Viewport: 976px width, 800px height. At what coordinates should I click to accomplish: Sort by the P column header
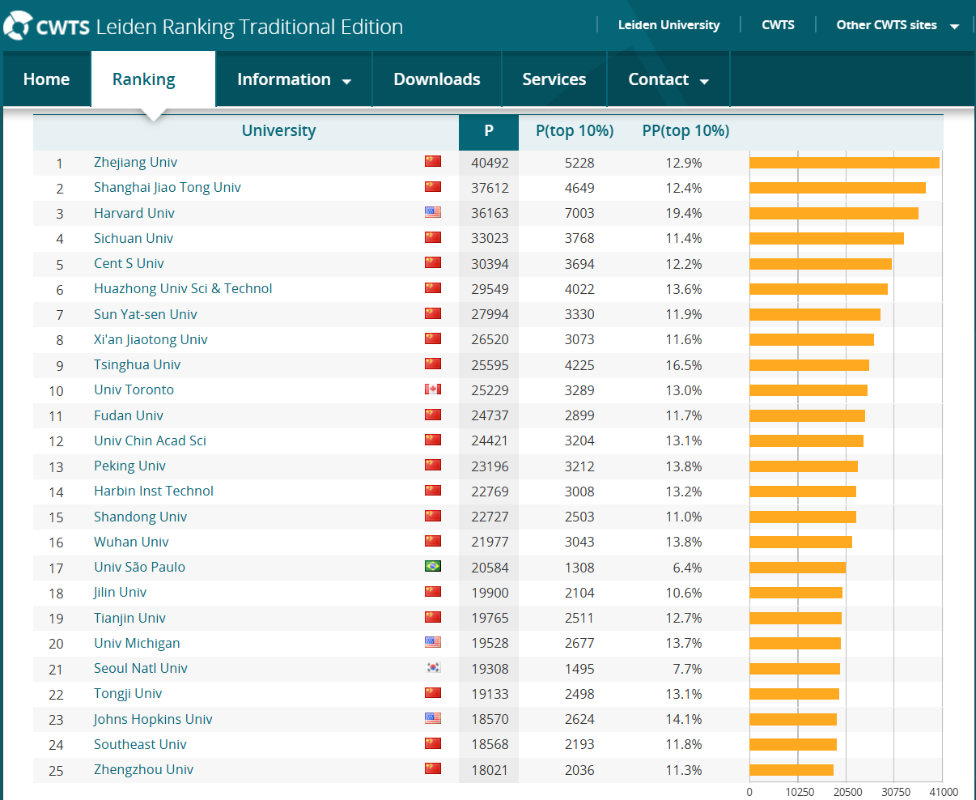[x=488, y=131]
